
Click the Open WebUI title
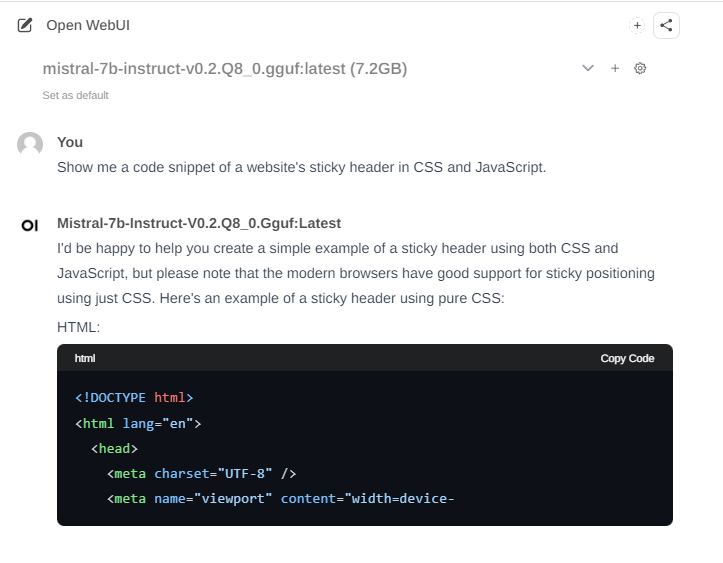coord(88,25)
